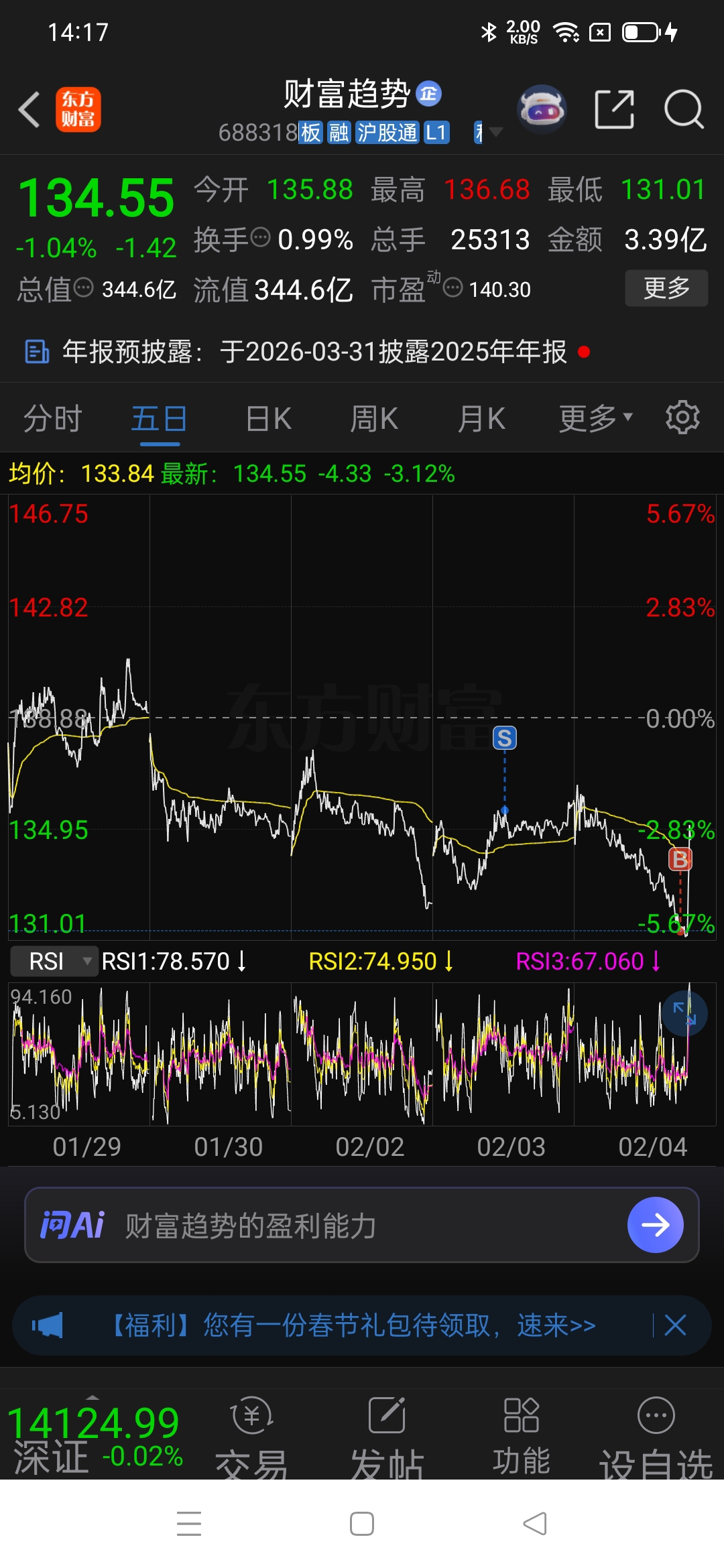Switch to the 月K tab
Screen dimensions: 724x1568
(481, 419)
